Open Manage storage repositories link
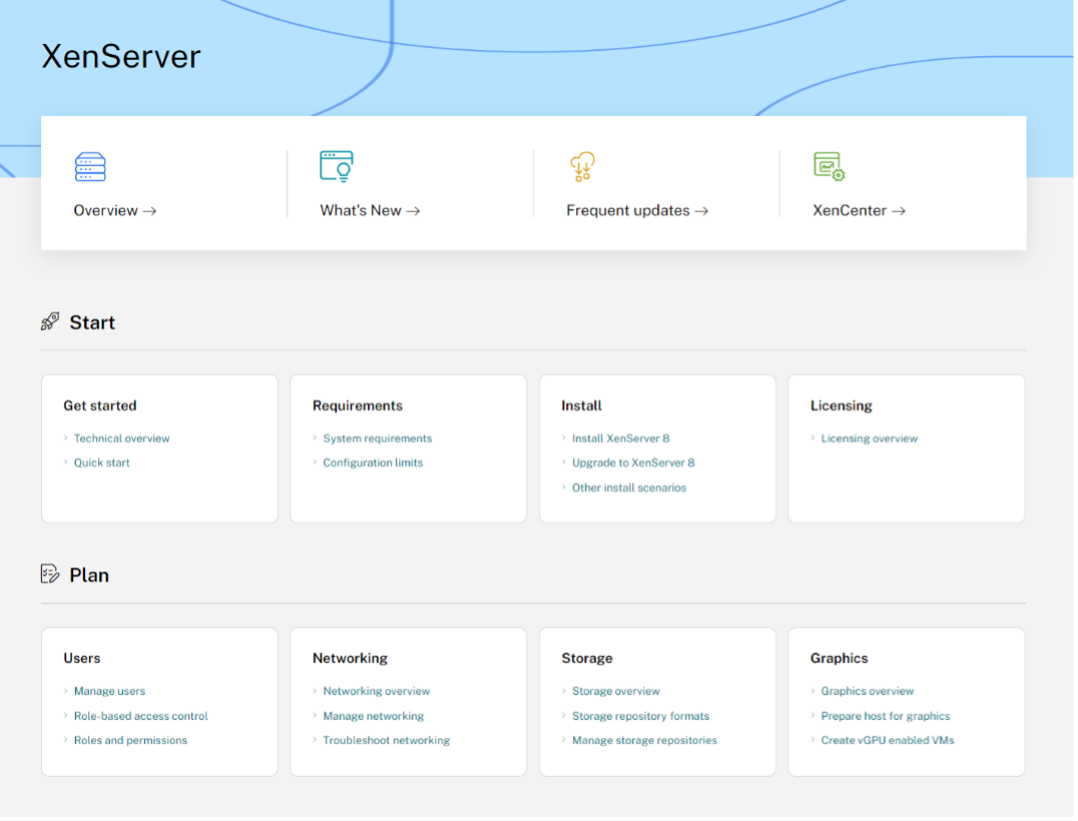The height and width of the screenshot is (821, 1078). click(x=644, y=741)
